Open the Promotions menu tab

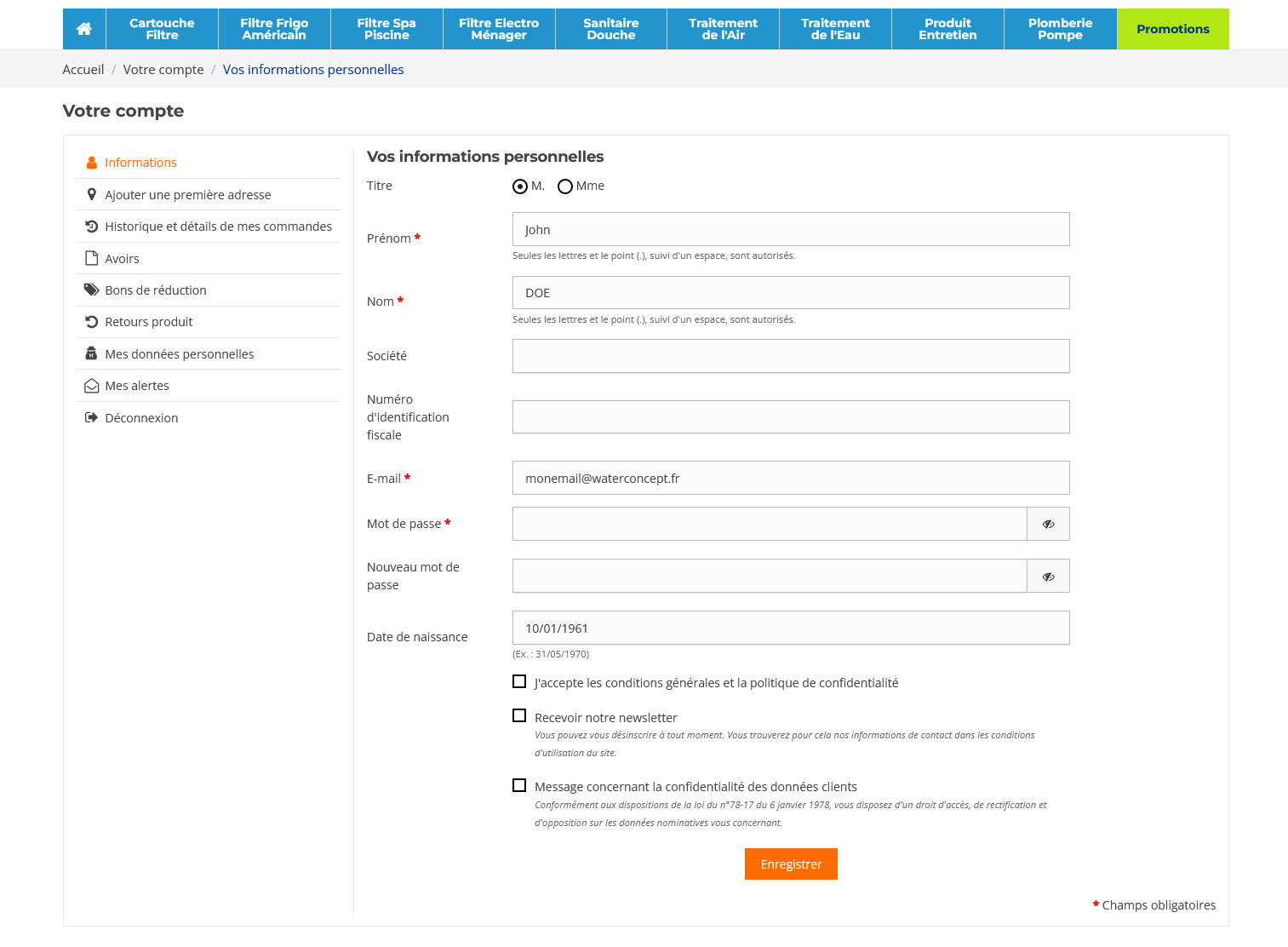(1172, 29)
